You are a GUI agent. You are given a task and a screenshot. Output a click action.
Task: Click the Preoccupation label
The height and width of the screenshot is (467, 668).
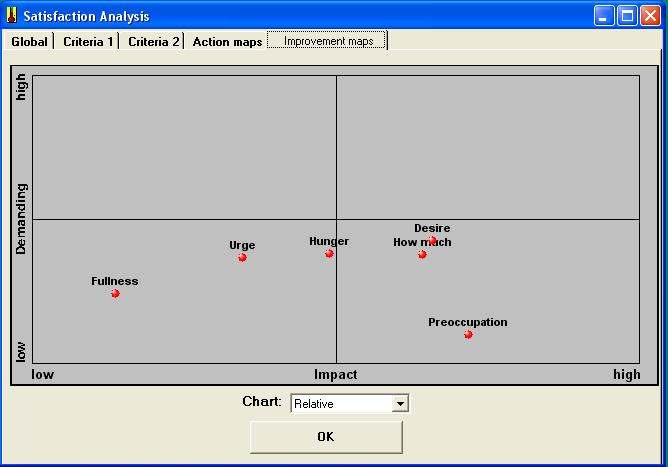coord(468,322)
